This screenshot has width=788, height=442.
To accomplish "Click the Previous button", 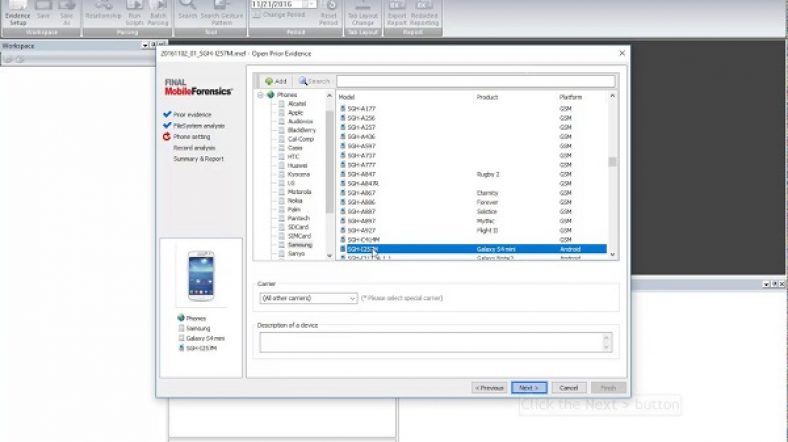I will point(489,388).
